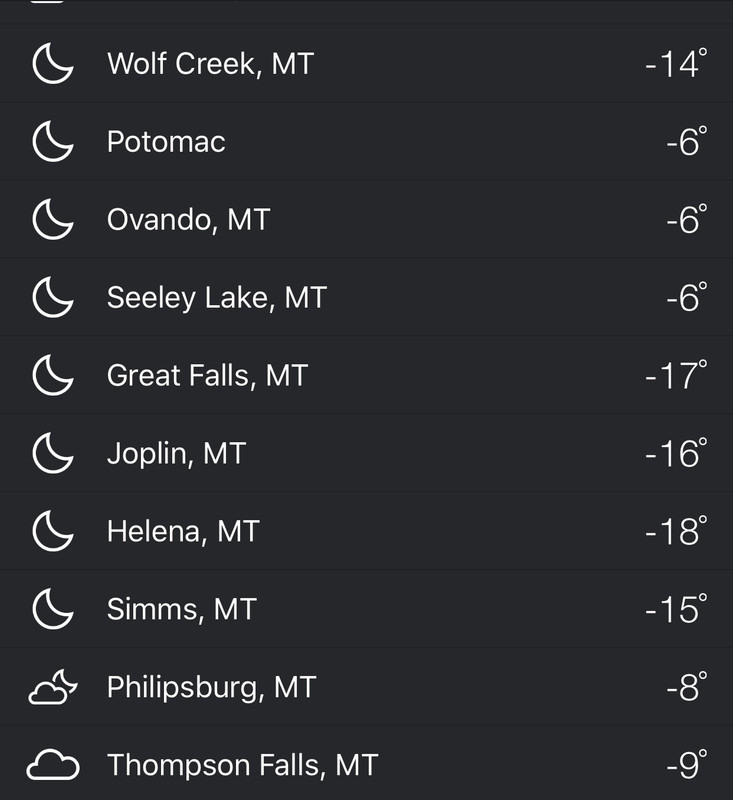
Task: Tap the -9° reading for Thompson Falls
Action: (x=687, y=765)
